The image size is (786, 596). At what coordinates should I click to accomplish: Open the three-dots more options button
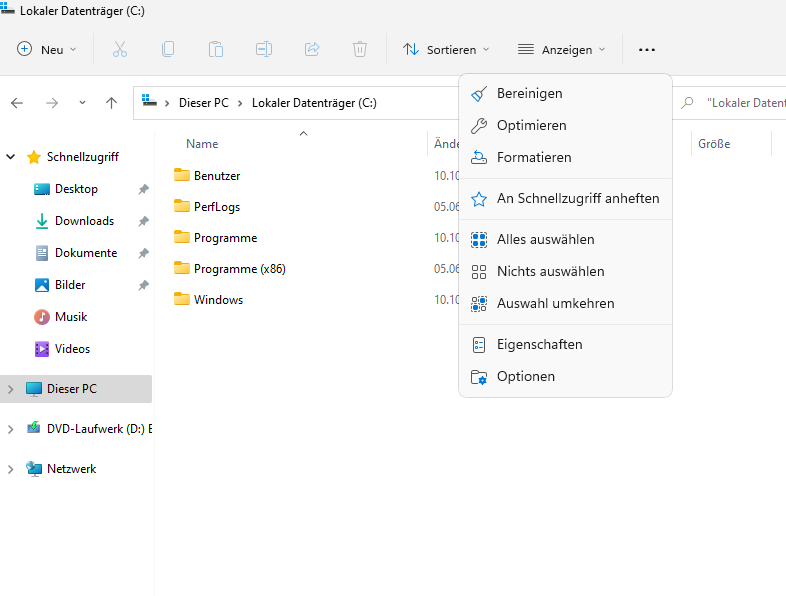tap(647, 49)
